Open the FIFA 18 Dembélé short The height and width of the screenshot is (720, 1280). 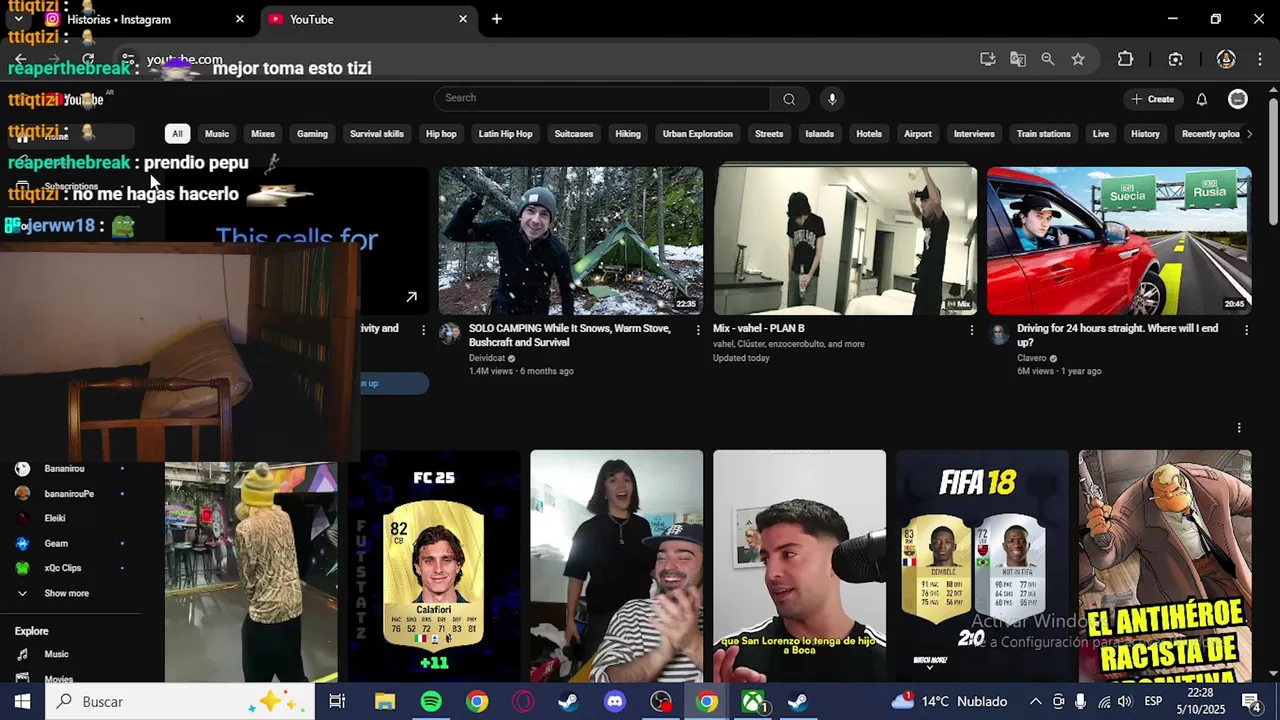coord(982,566)
